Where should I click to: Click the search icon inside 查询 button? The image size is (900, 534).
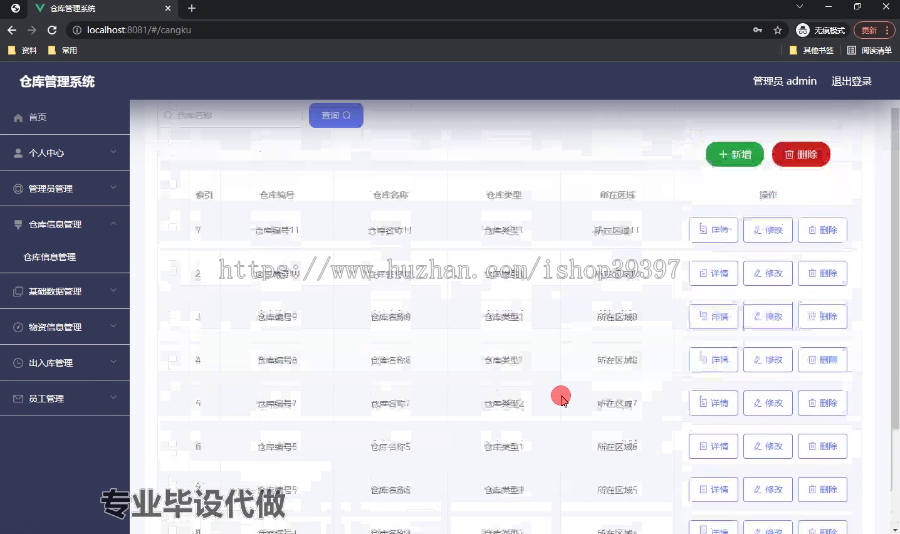(x=347, y=115)
